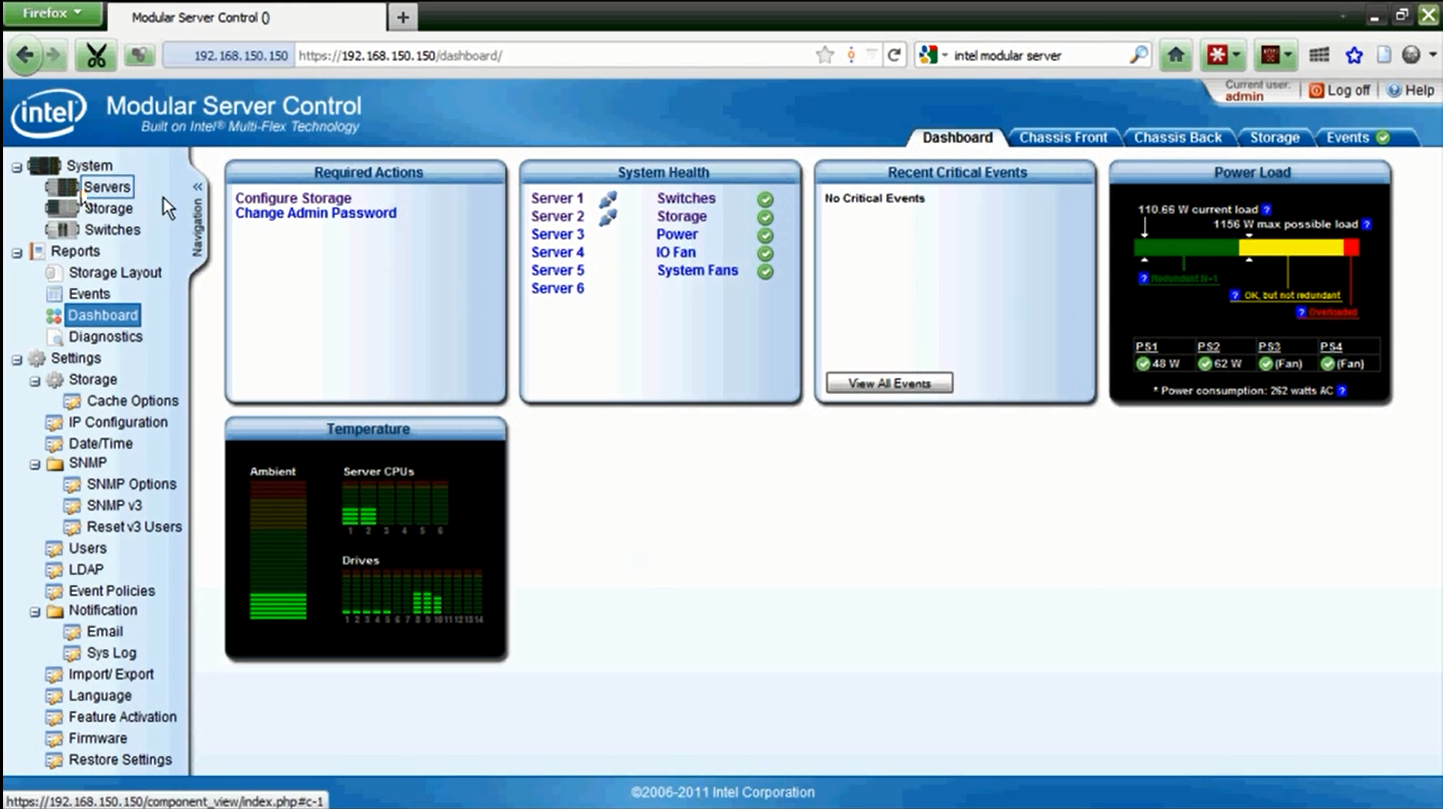Click the green health check beside Switches

[x=765, y=198]
